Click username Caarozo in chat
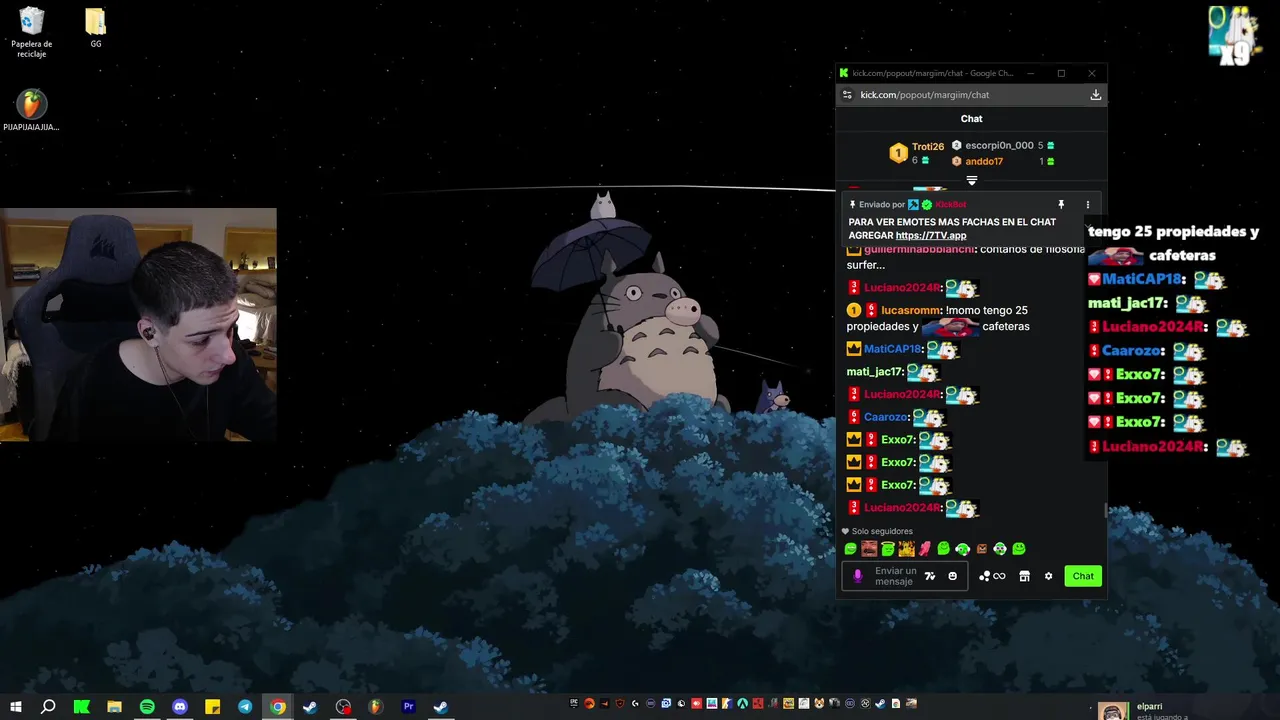 [886, 417]
